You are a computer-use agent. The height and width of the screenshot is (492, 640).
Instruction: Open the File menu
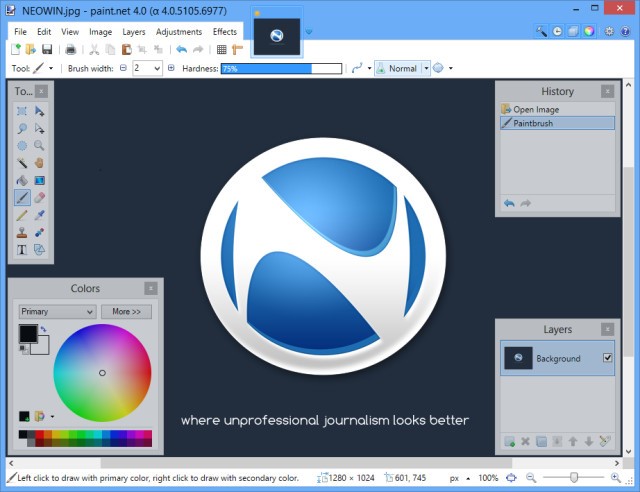pyautogui.click(x=20, y=32)
